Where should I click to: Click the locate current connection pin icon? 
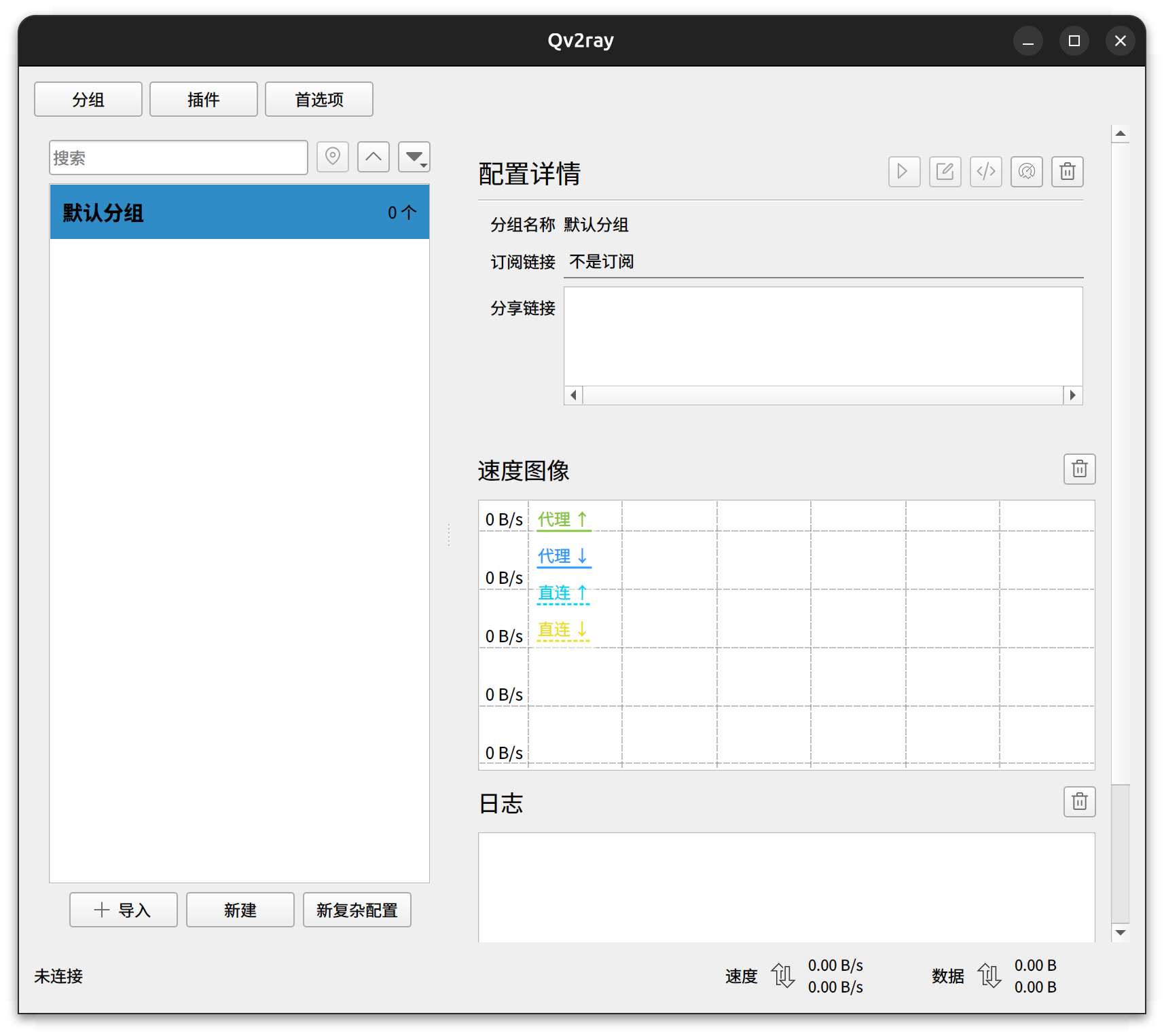click(333, 157)
